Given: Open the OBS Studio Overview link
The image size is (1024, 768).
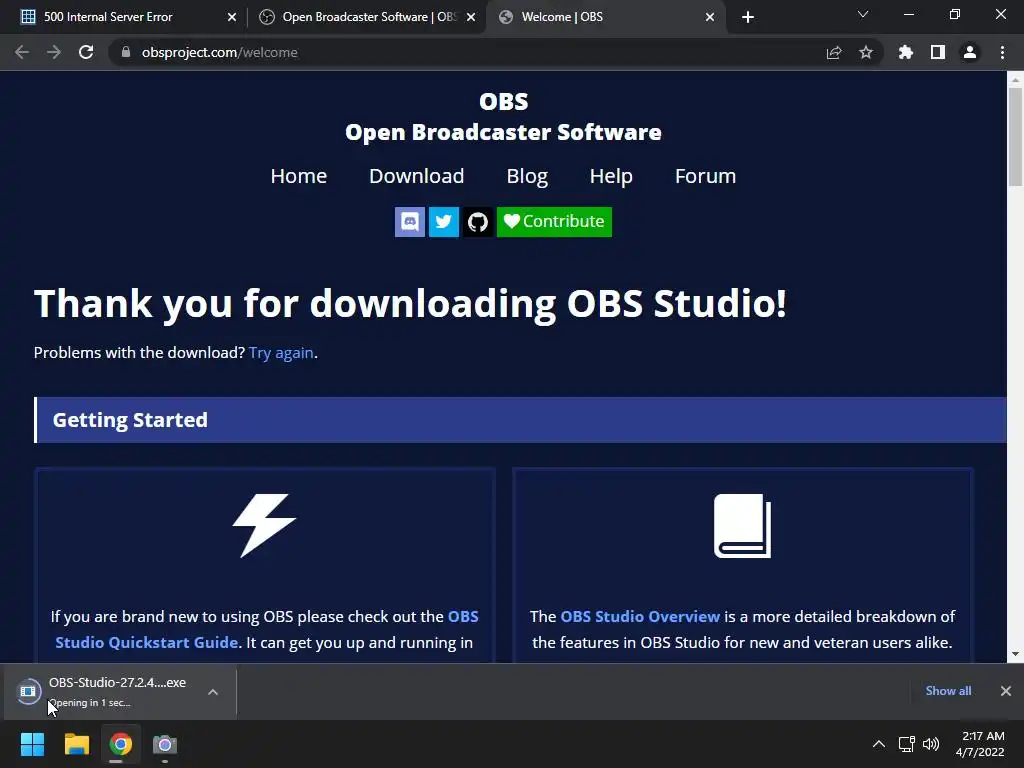Looking at the screenshot, I should pyautogui.click(x=640, y=616).
